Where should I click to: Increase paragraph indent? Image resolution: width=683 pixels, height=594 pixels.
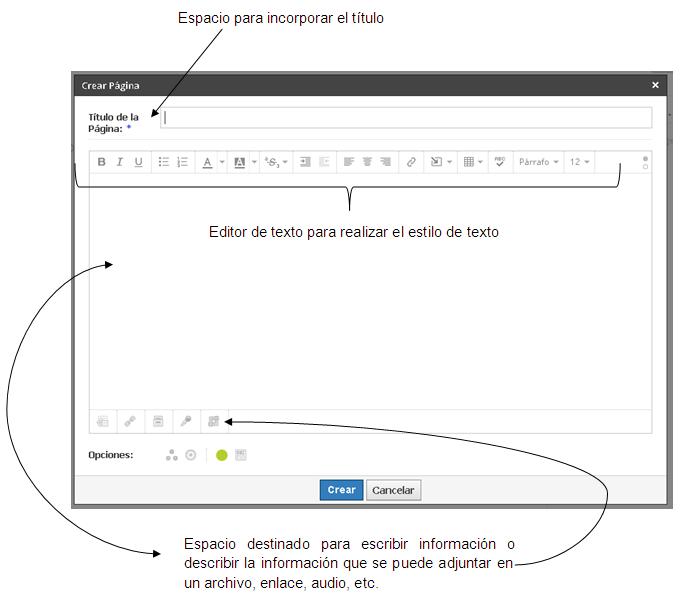(305, 162)
